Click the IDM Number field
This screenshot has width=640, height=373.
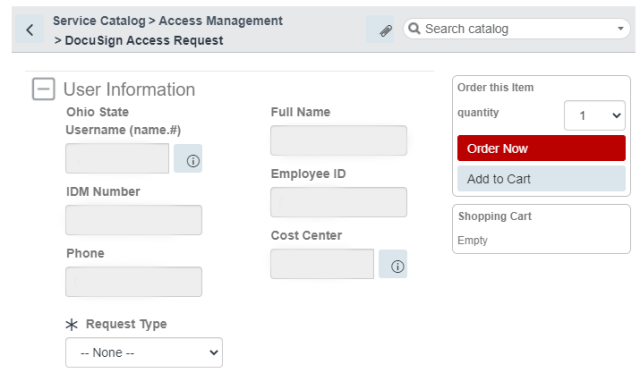(x=133, y=220)
